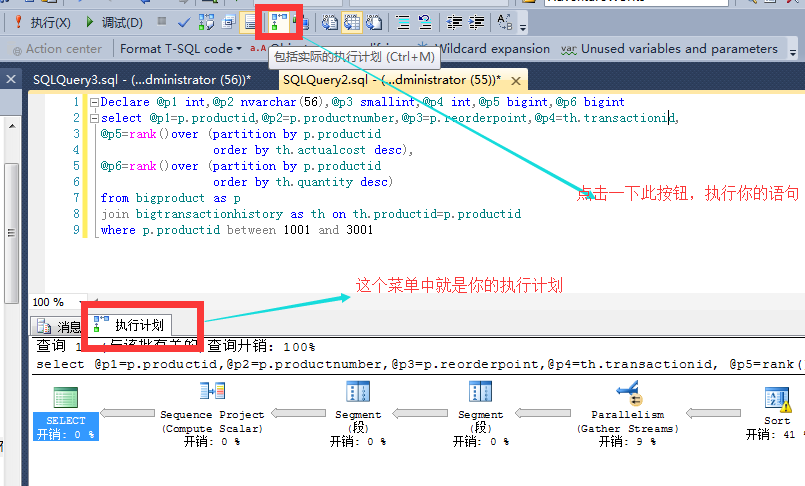
Task: Switch to the 执行计划 results tab
Action: [x=129, y=325]
